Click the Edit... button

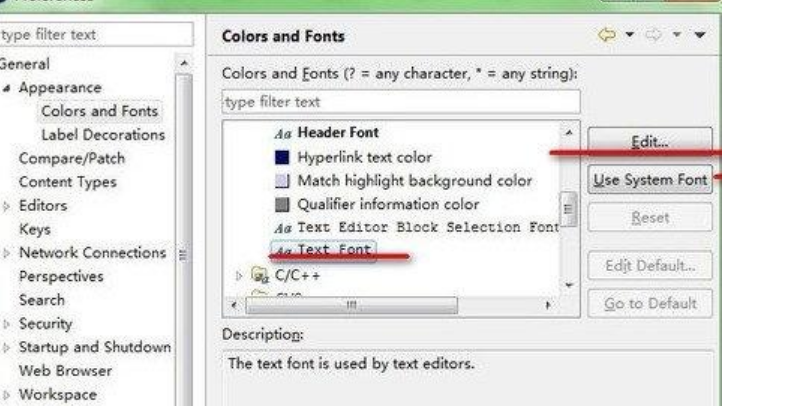(649, 143)
